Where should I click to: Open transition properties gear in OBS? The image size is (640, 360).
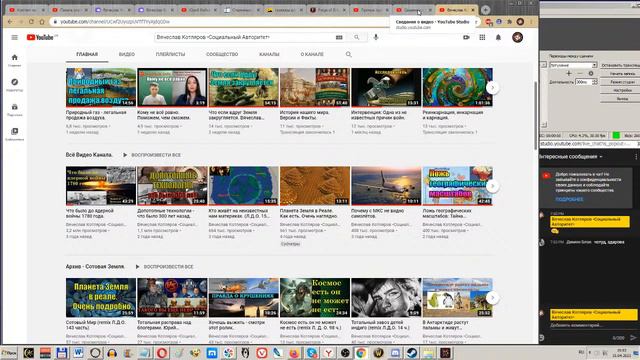tap(591, 73)
